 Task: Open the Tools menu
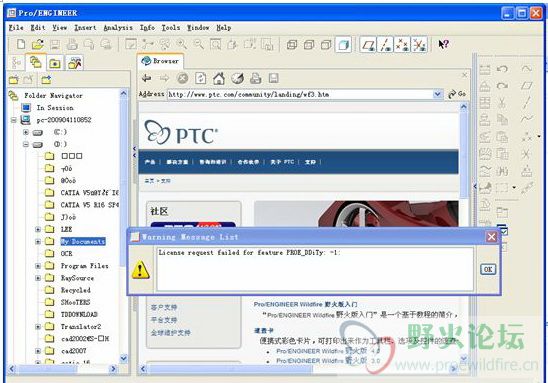pyautogui.click(x=171, y=28)
